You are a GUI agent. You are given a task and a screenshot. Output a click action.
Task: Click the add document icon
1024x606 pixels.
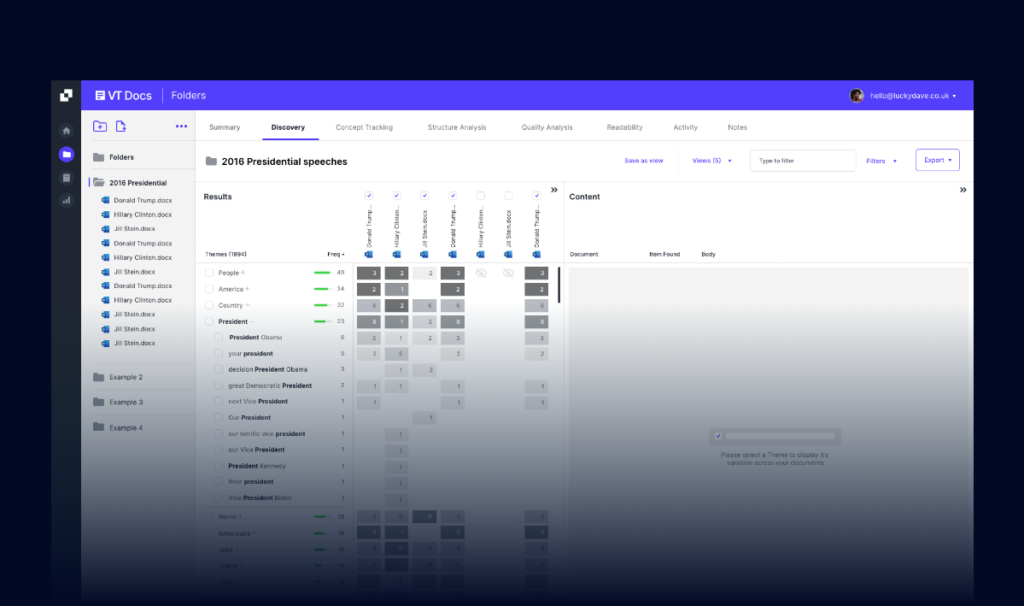(121, 126)
